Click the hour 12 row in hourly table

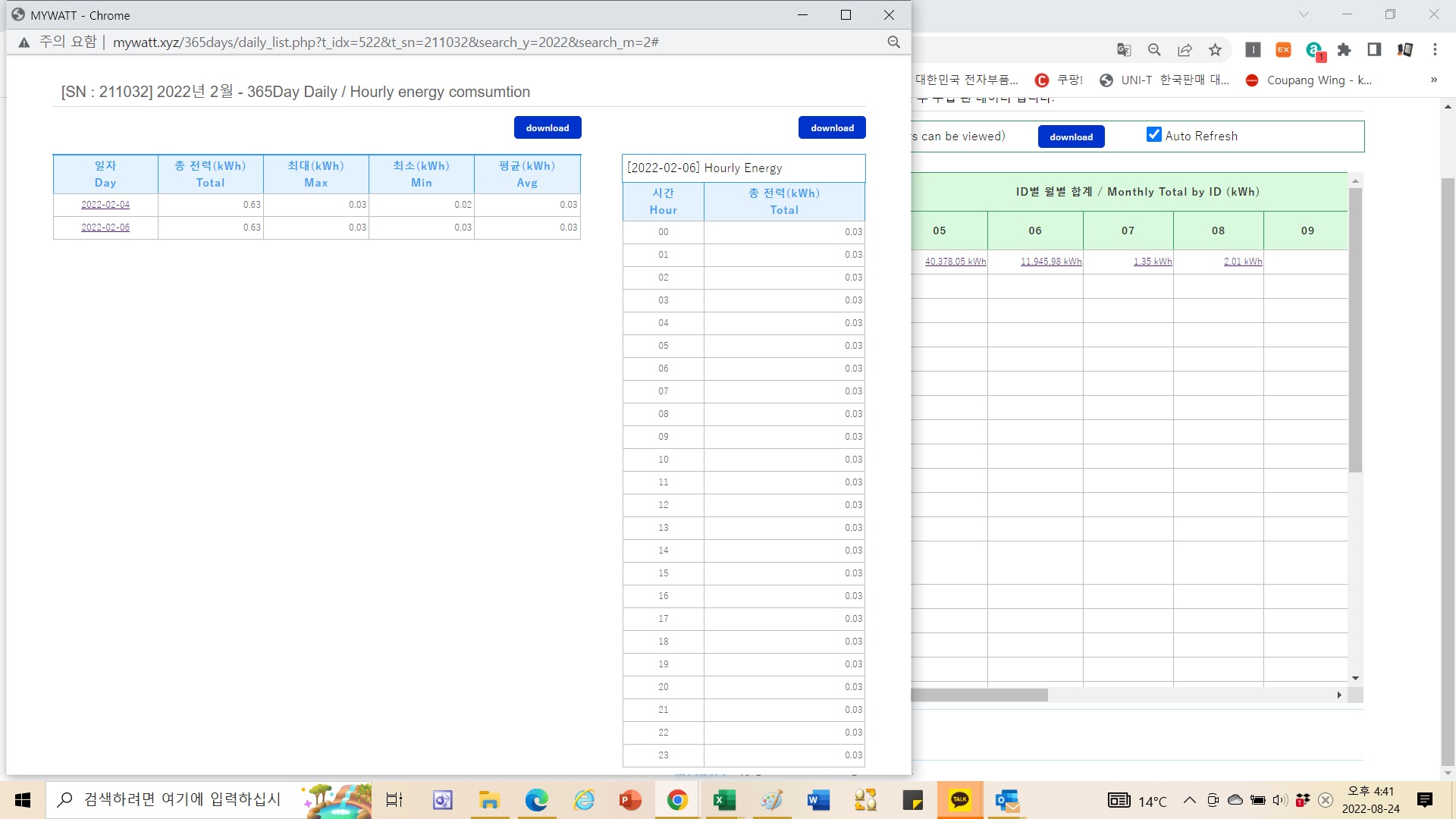[743, 505]
